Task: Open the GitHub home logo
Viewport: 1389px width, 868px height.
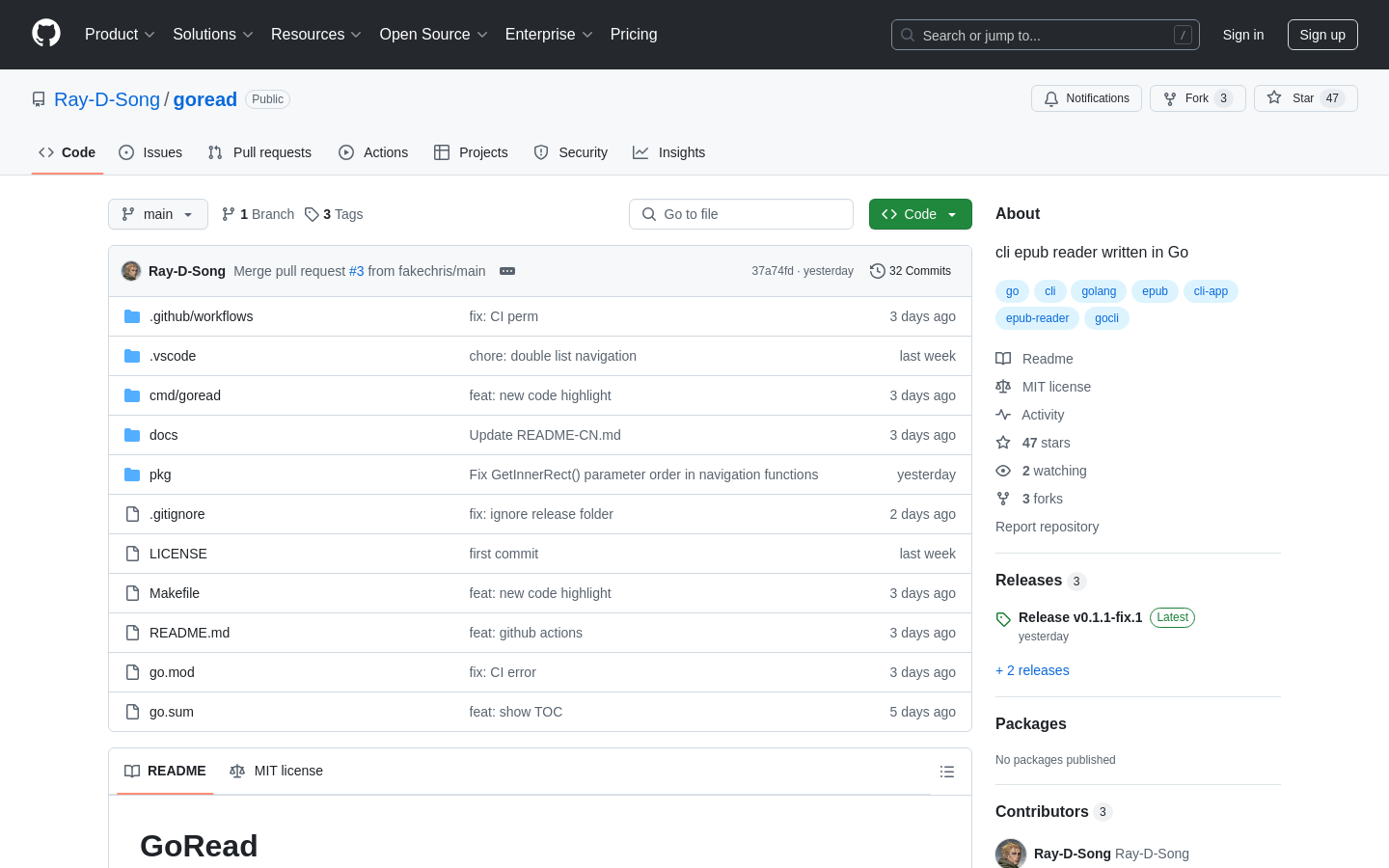Action: click(46, 34)
